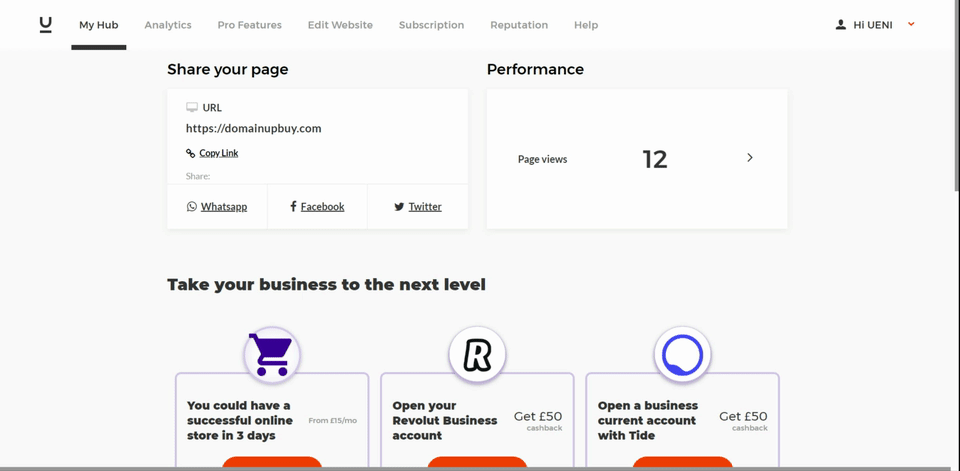960x471 pixels.
Task: Expand the Hi UENI account dropdown arrow
Action: pyautogui.click(x=911, y=24)
